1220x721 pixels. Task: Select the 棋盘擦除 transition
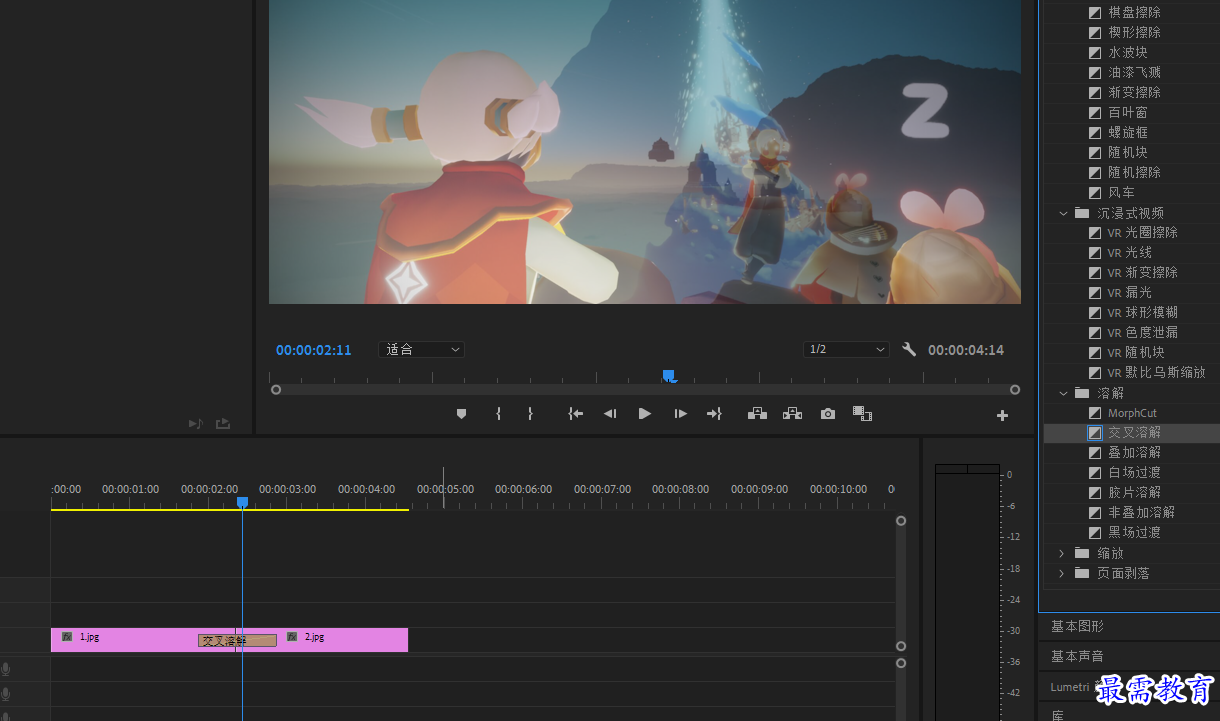pyautogui.click(x=1134, y=12)
